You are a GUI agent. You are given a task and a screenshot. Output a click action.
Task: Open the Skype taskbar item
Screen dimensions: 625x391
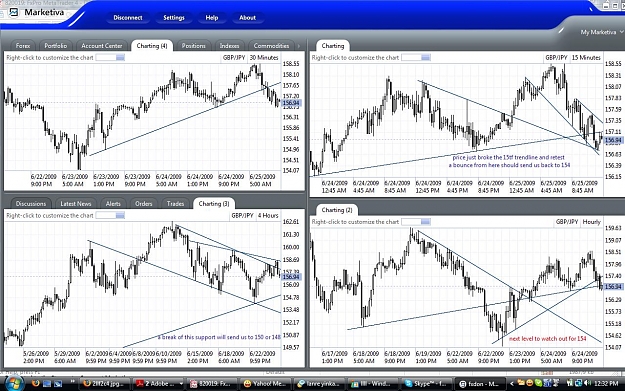(x=426, y=384)
